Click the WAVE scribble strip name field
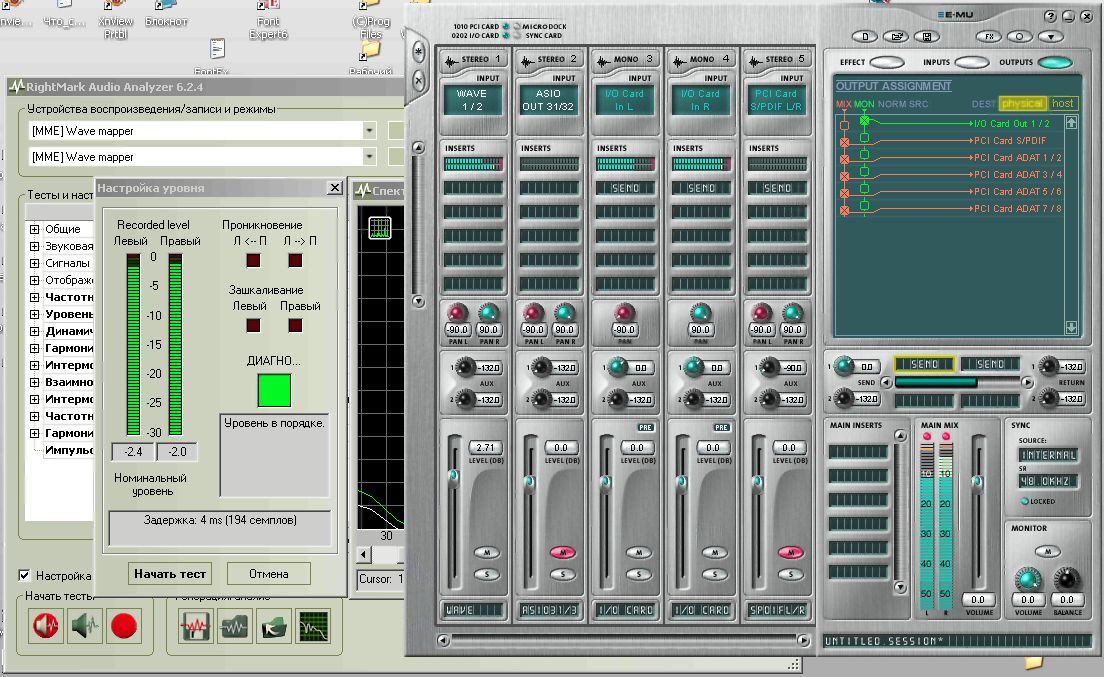The image size is (1104, 677). [x=473, y=610]
